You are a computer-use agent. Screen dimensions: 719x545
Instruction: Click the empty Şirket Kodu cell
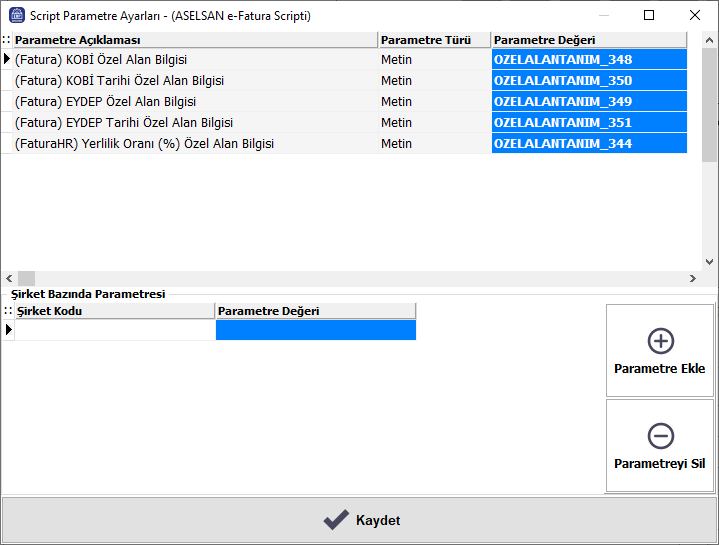coord(114,330)
